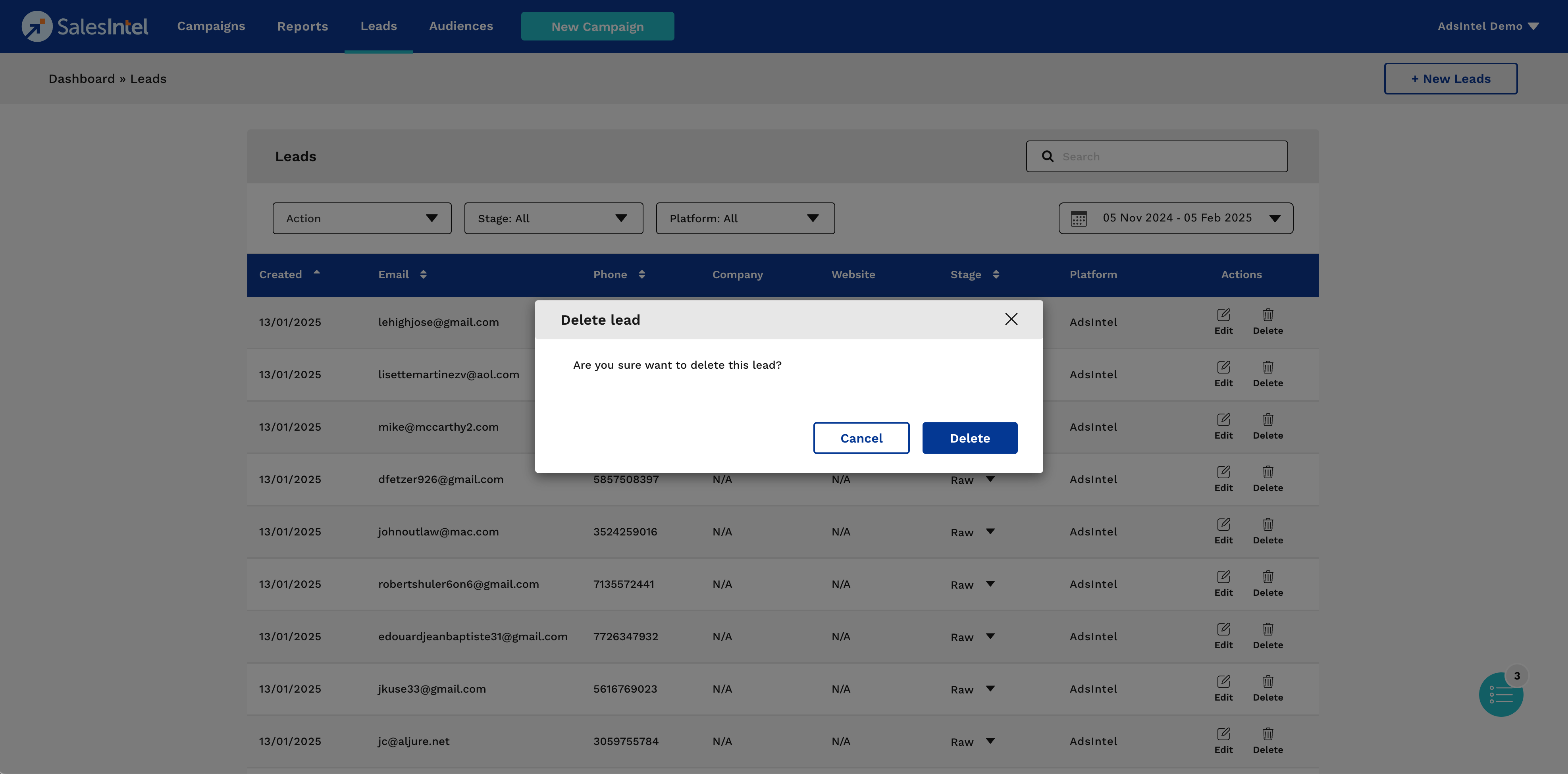Go to Campaigns nav tab
The image size is (1568, 774).
[x=211, y=26]
